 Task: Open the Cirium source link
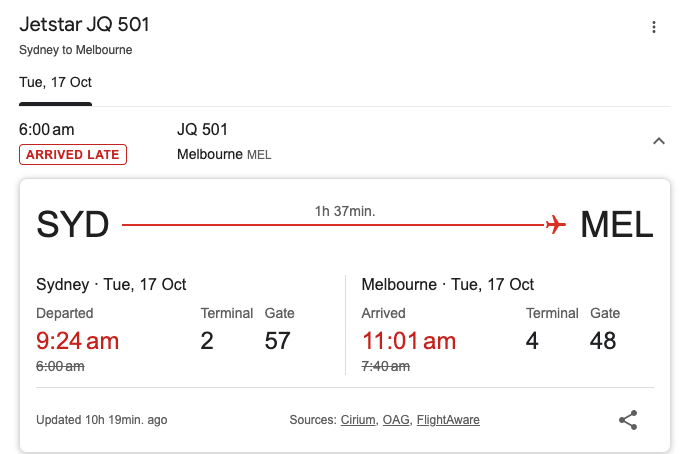(x=358, y=420)
